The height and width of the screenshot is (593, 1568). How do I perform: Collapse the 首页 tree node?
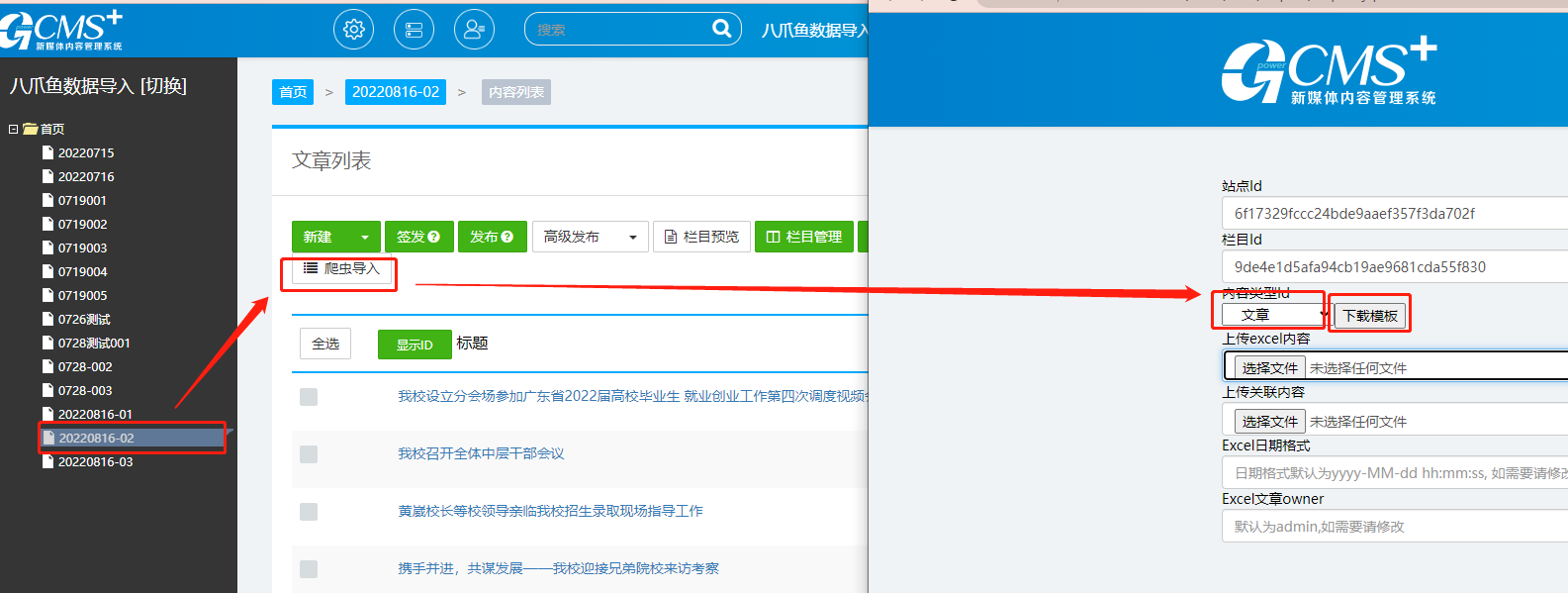[13, 129]
